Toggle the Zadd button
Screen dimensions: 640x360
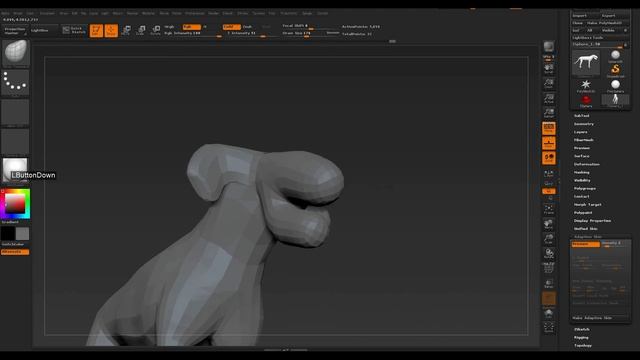231,27
